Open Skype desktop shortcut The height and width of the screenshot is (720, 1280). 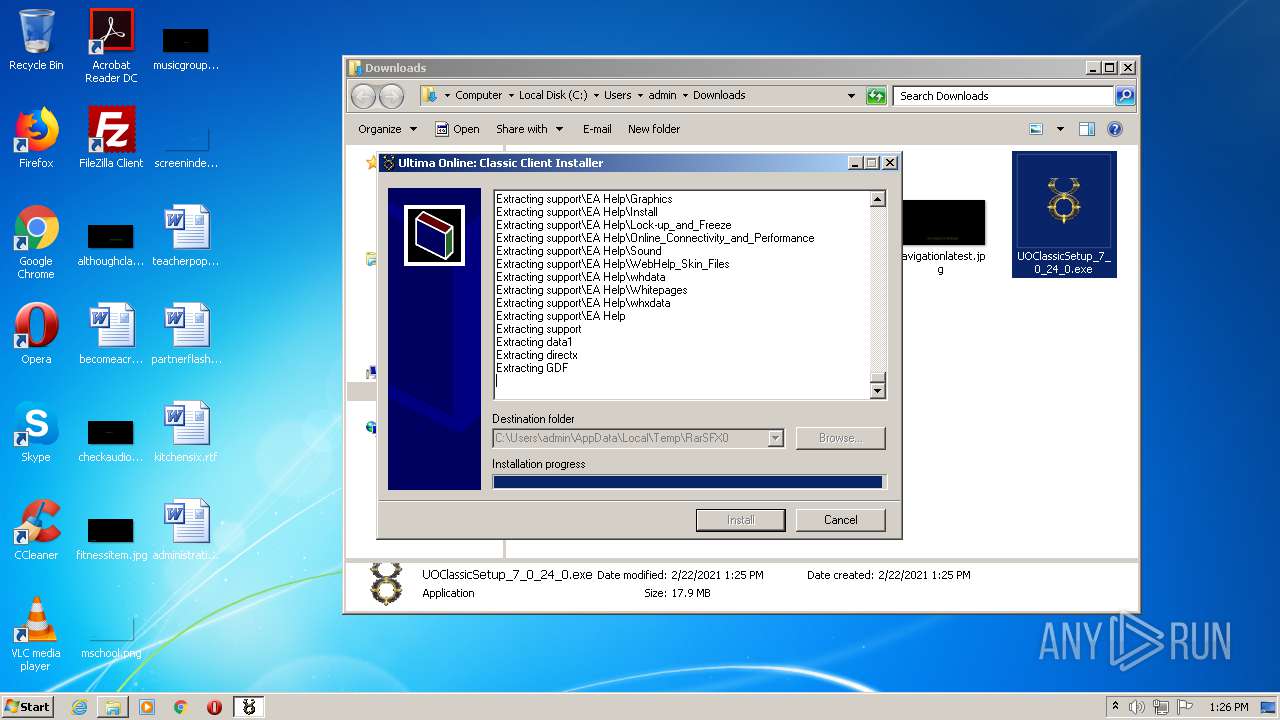36,432
